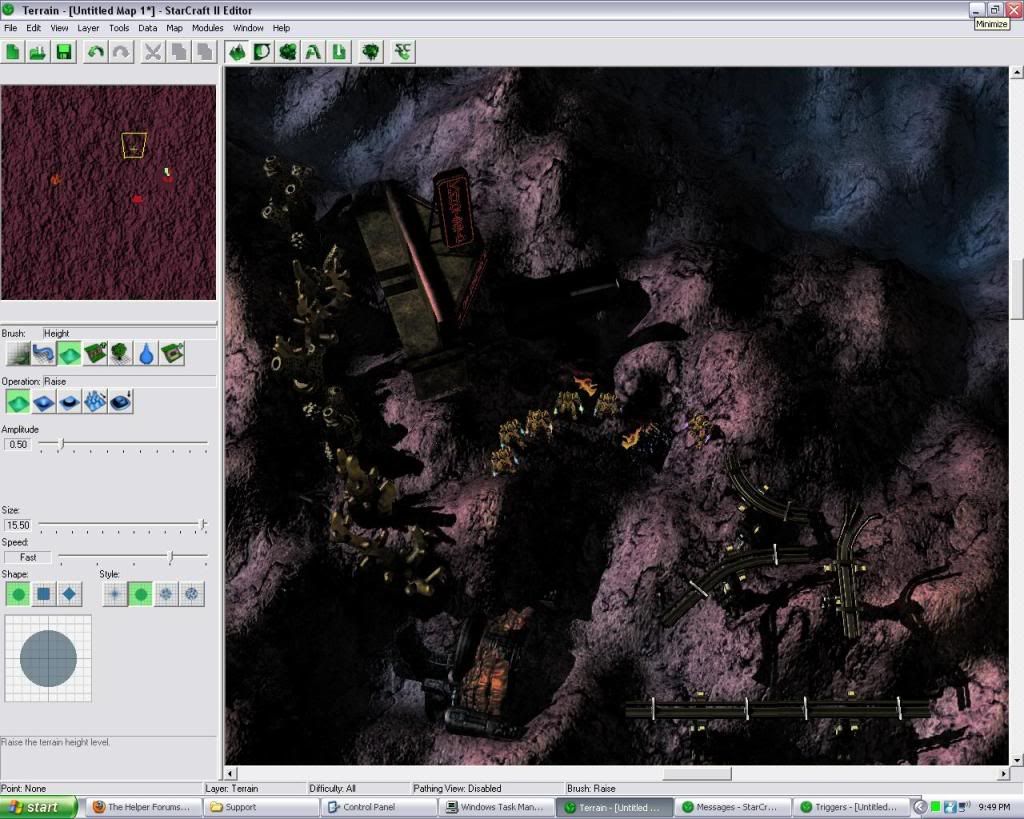Open the third module icon beside Data
The image size is (1024, 819).
pyautogui.click(x=288, y=52)
